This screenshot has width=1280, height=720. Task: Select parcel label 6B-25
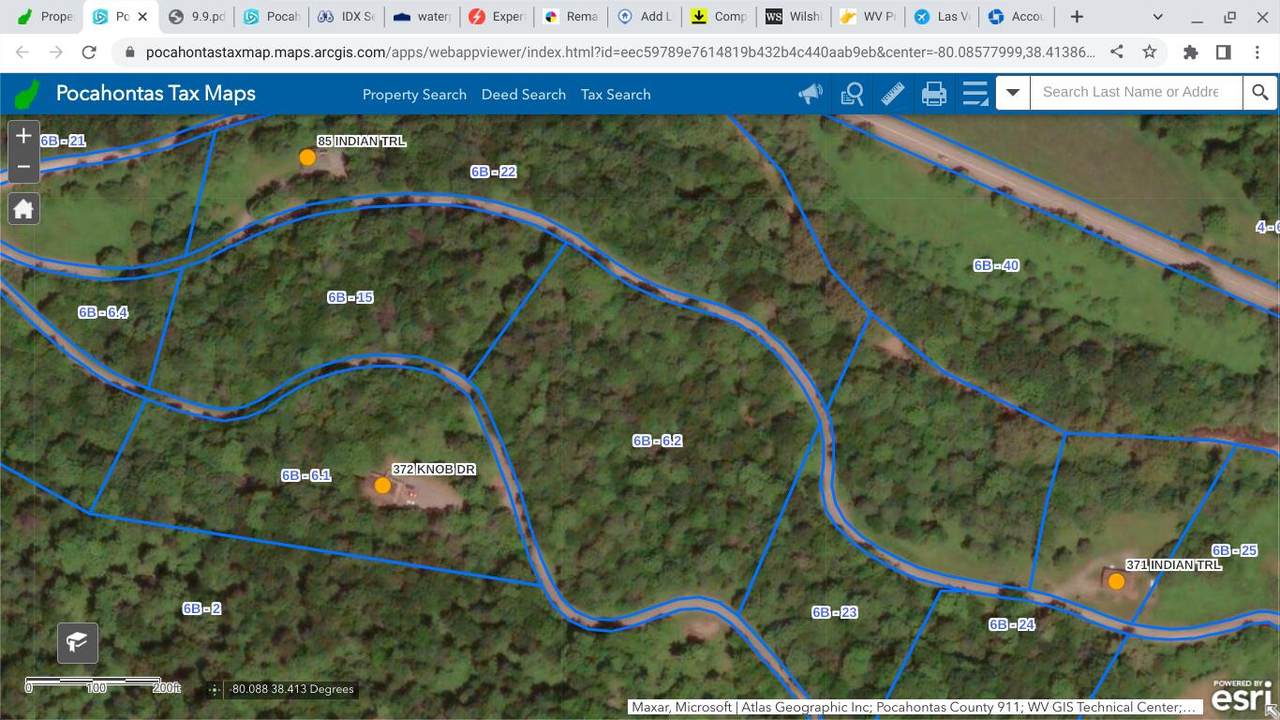pos(1234,551)
